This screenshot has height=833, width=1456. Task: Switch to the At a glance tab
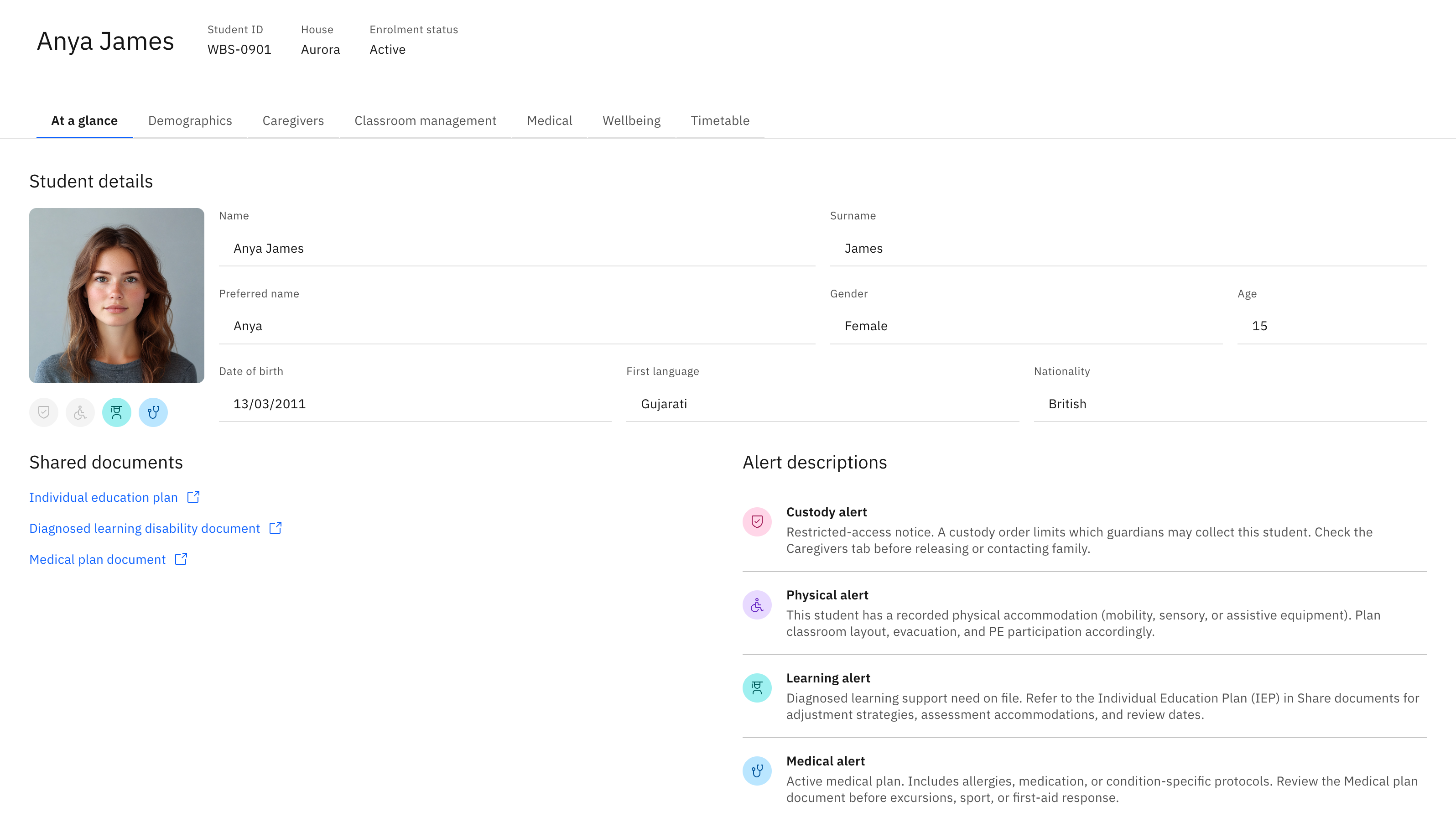(85, 121)
